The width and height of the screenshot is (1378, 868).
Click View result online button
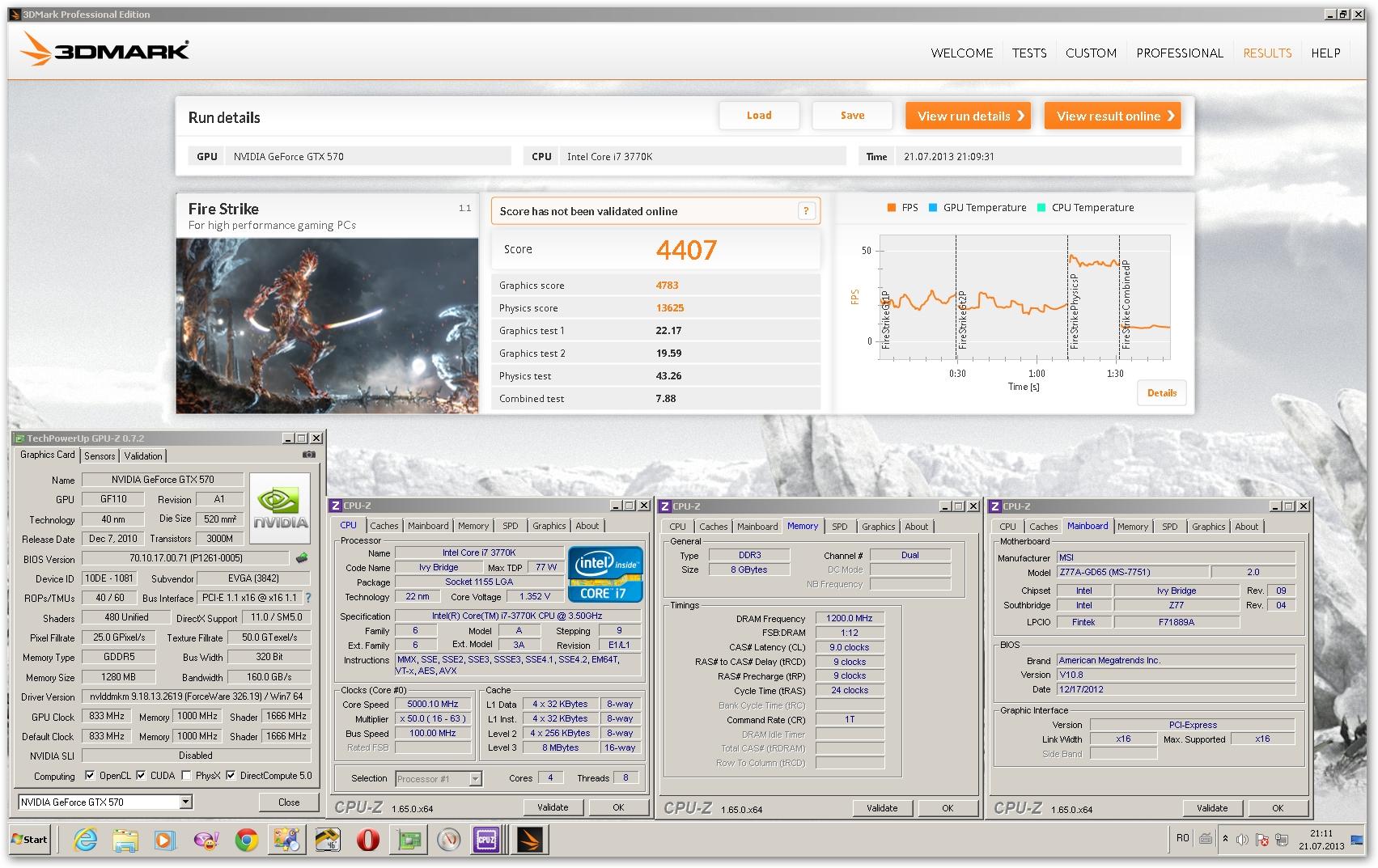(x=1113, y=116)
